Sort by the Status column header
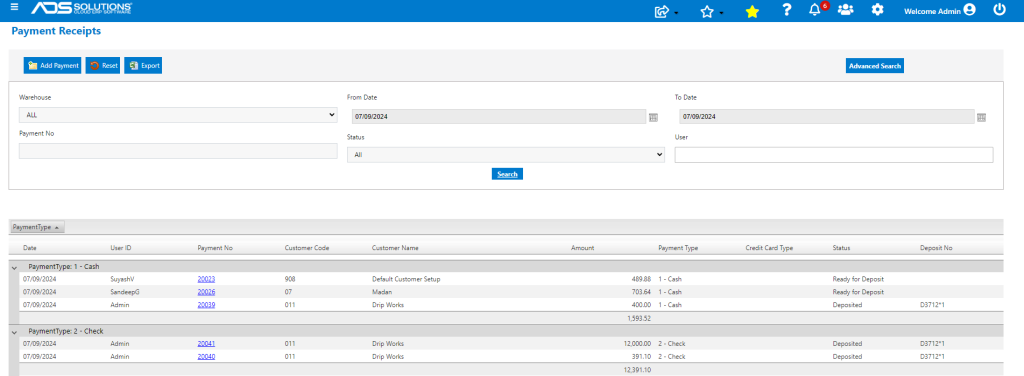The image size is (1024, 376). click(x=841, y=248)
